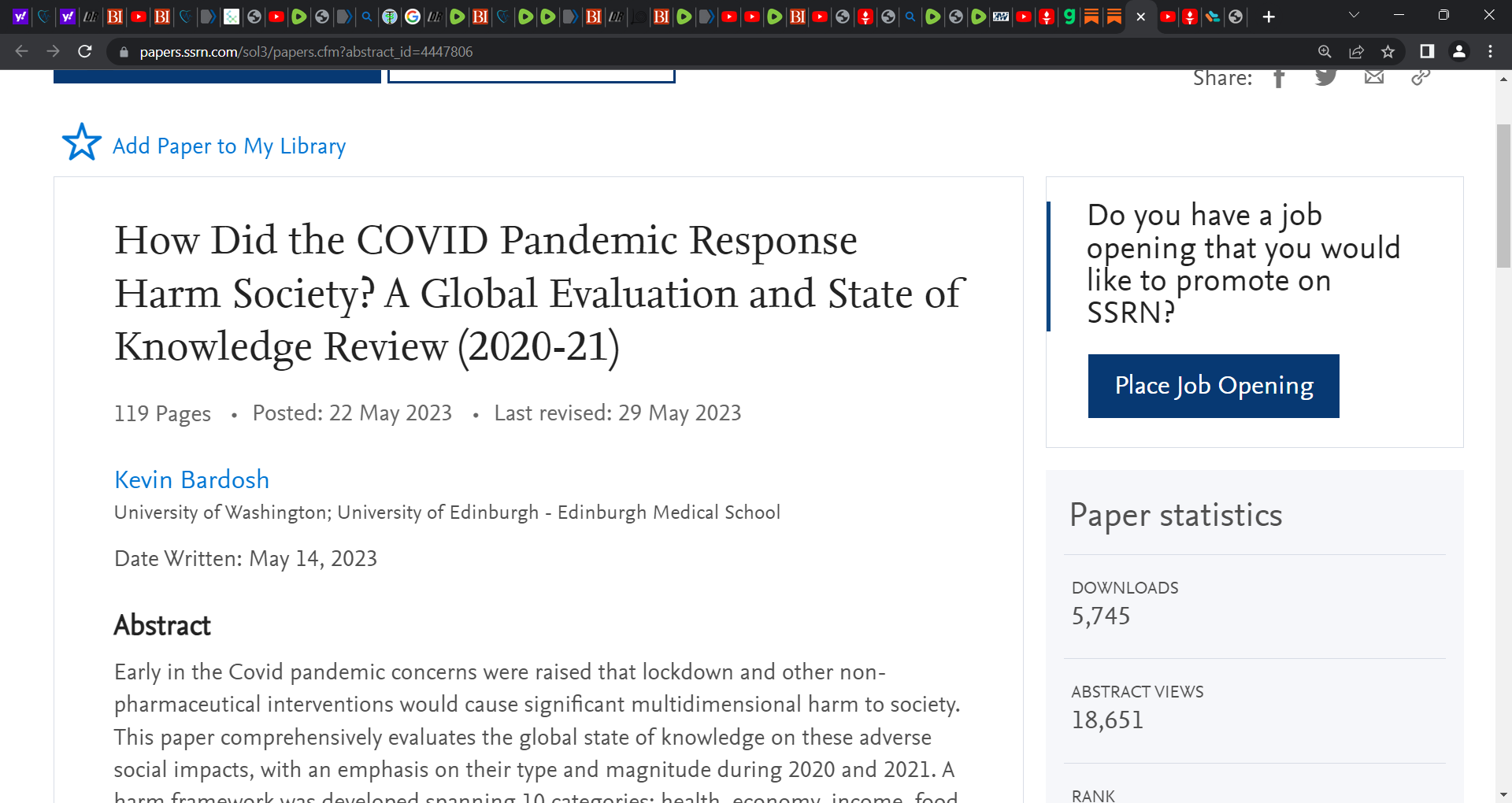1512x803 pixels.
Task: Switch to the tab with the 'JW' favicon
Action: pos(1001,17)
